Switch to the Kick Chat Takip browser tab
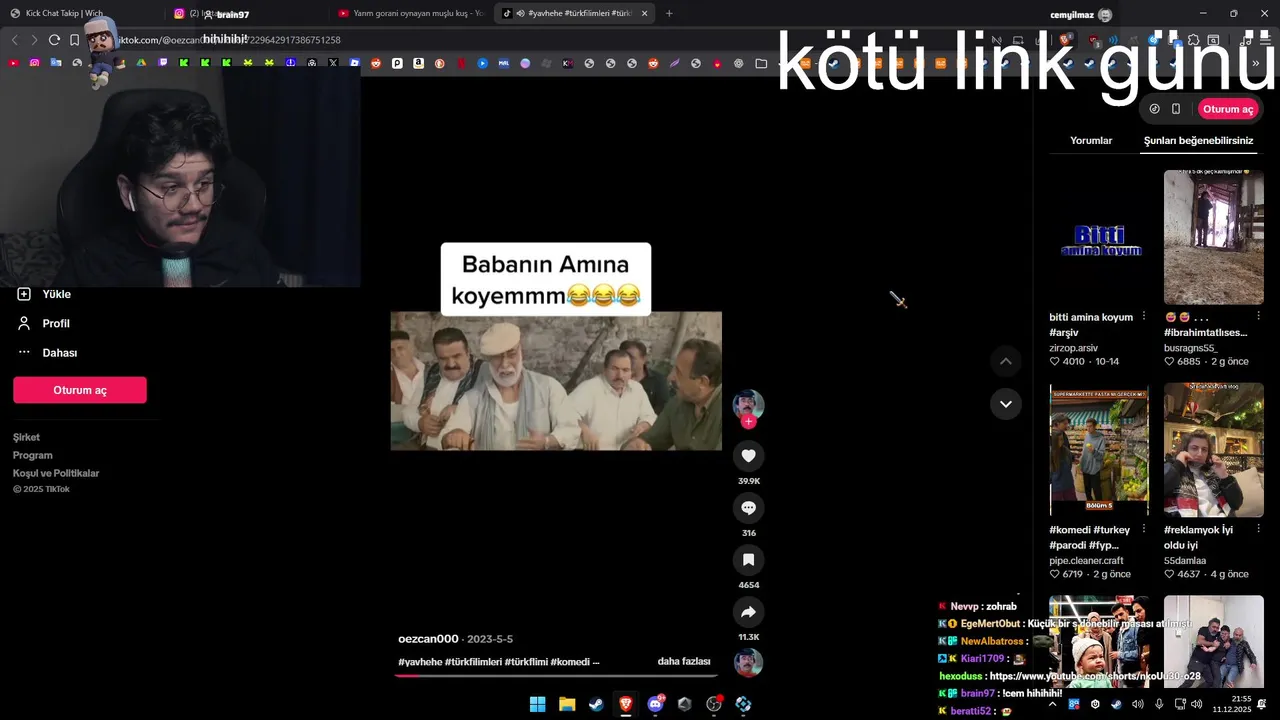Image resolution: width=1280 pixels, height=720 pixels. click(x=80, y=14)
